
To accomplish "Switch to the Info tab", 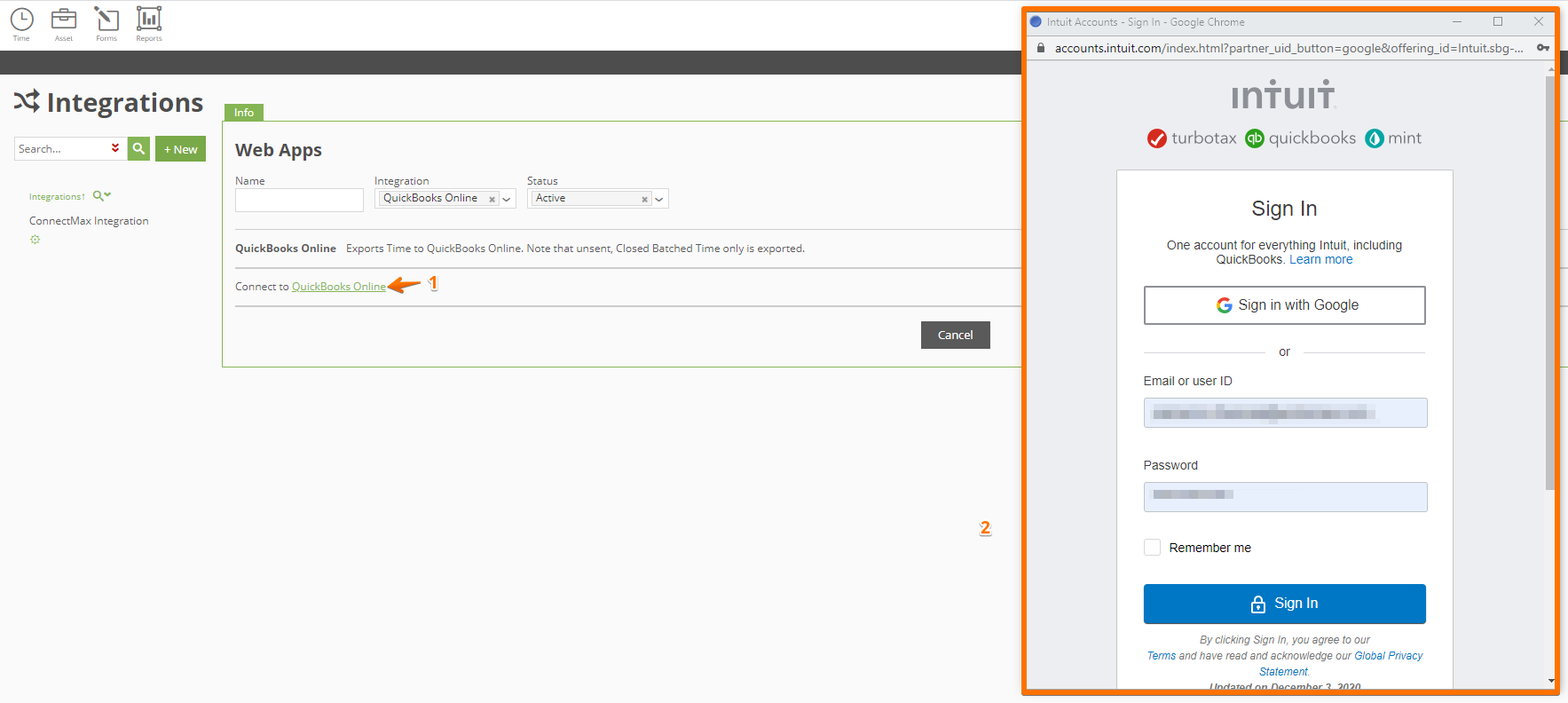I will pyautogui.click(x=244, y=113).
